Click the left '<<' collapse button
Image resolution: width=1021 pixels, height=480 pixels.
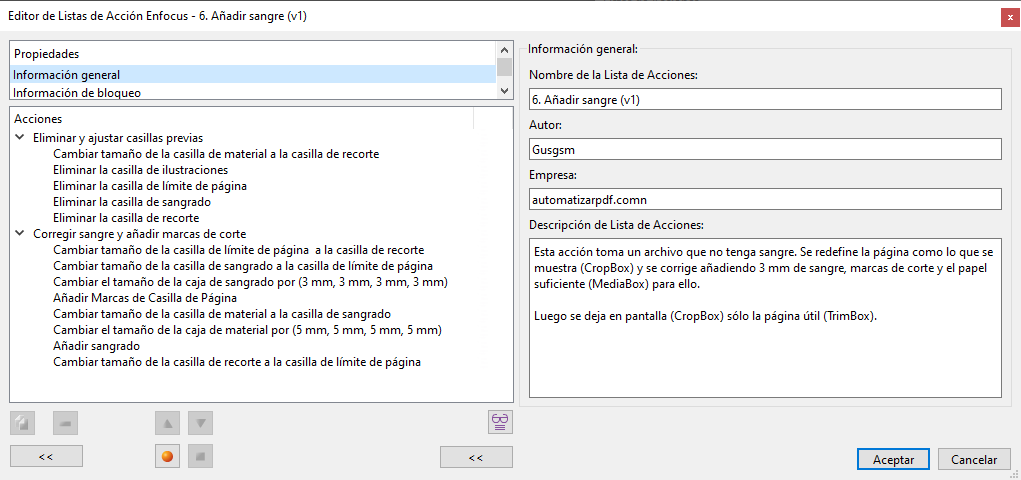(x=46, y=457)
